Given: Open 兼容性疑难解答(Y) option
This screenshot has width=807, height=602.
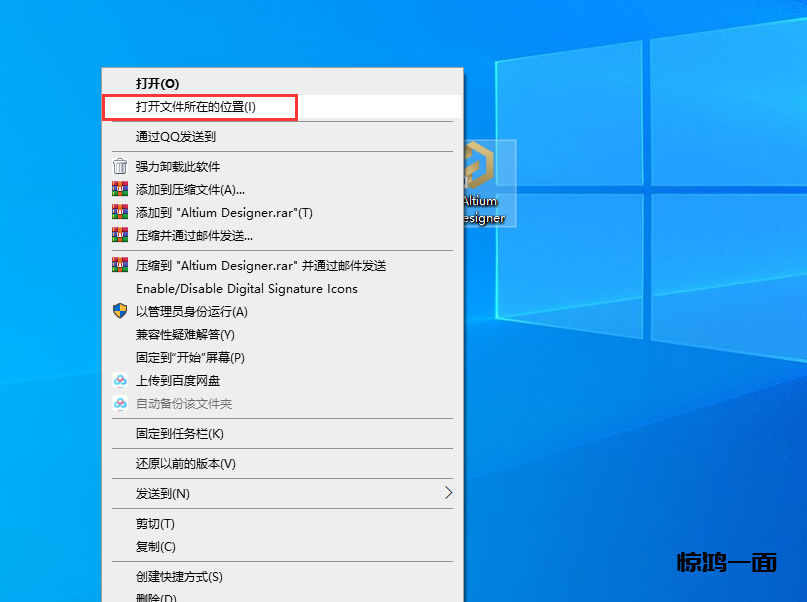Looking at the screenshot, I should tap(185, 335).
